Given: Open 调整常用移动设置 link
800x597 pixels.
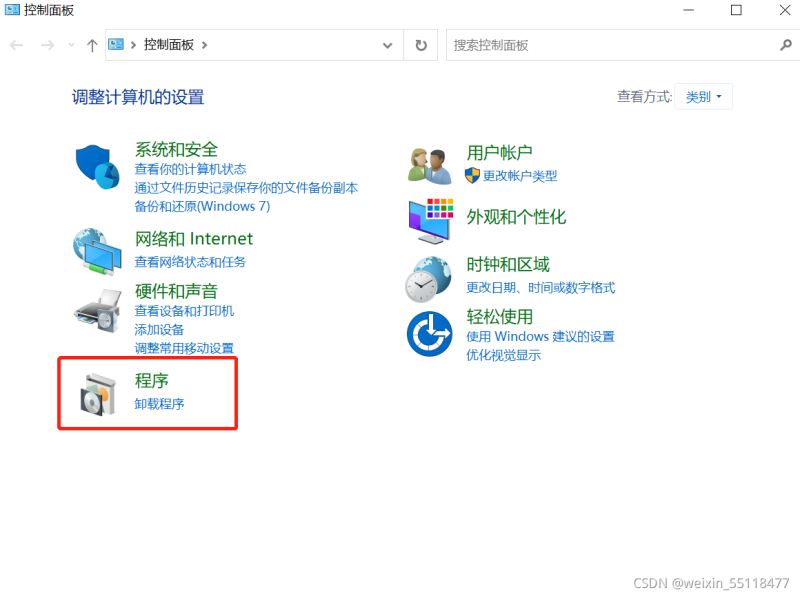Looking at the screenshot, I should pyautogui.click(x=184, y=348).
